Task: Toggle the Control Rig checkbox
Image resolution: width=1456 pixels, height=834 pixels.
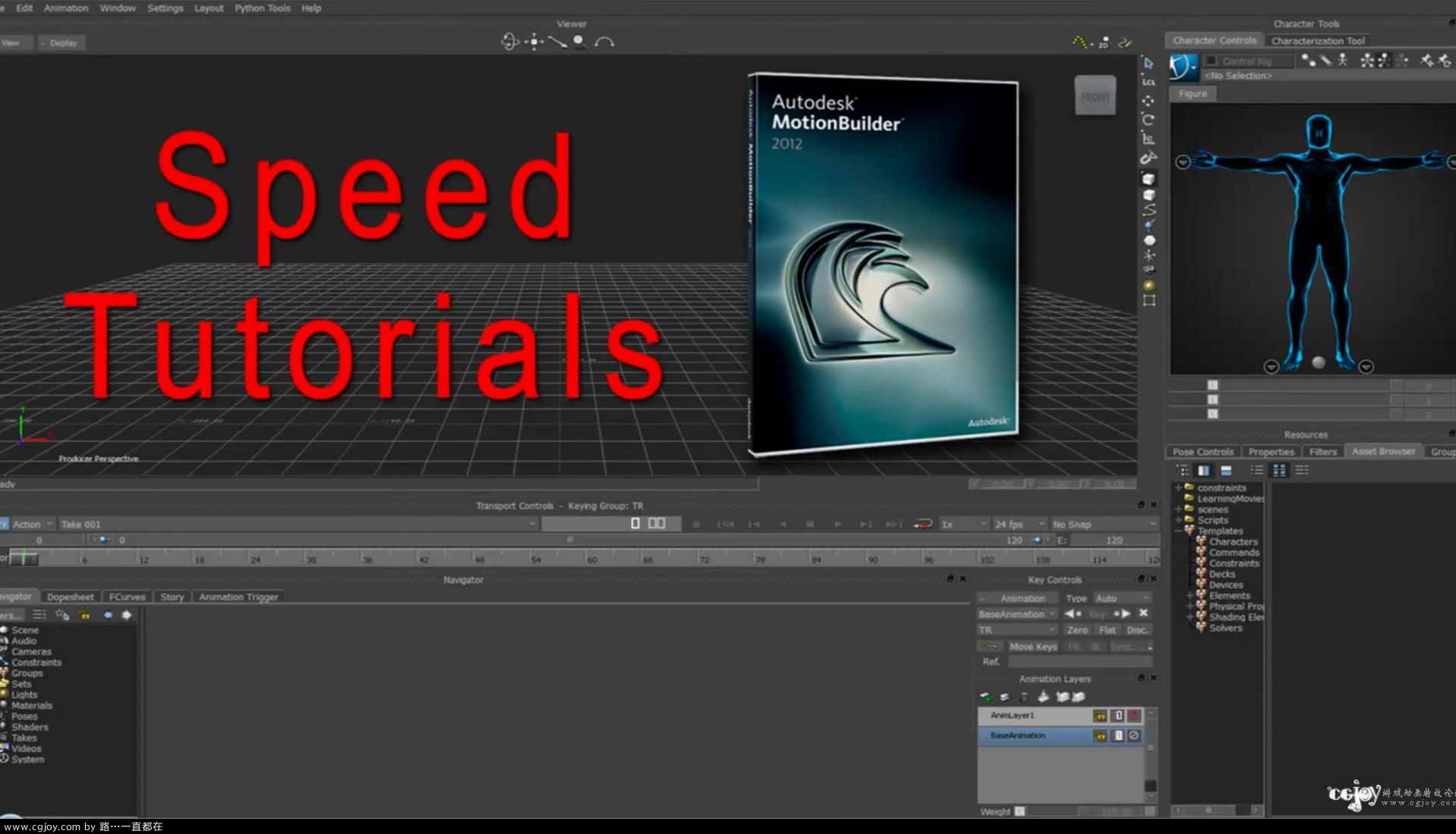Action: point(1211,61)
